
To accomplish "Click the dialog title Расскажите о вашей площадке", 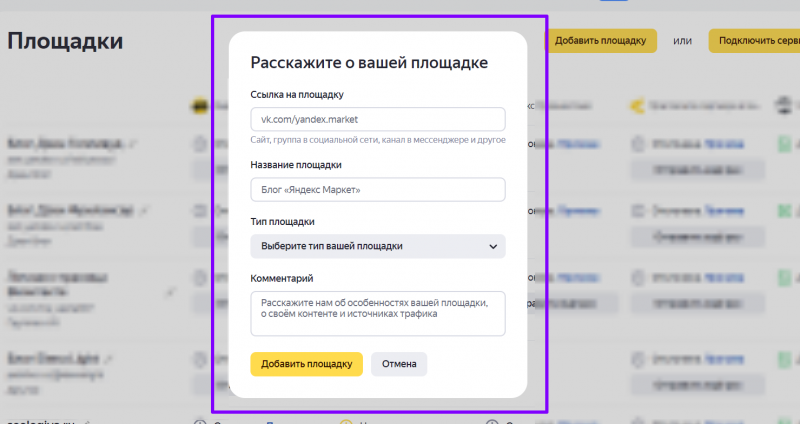I will point(369,62).
